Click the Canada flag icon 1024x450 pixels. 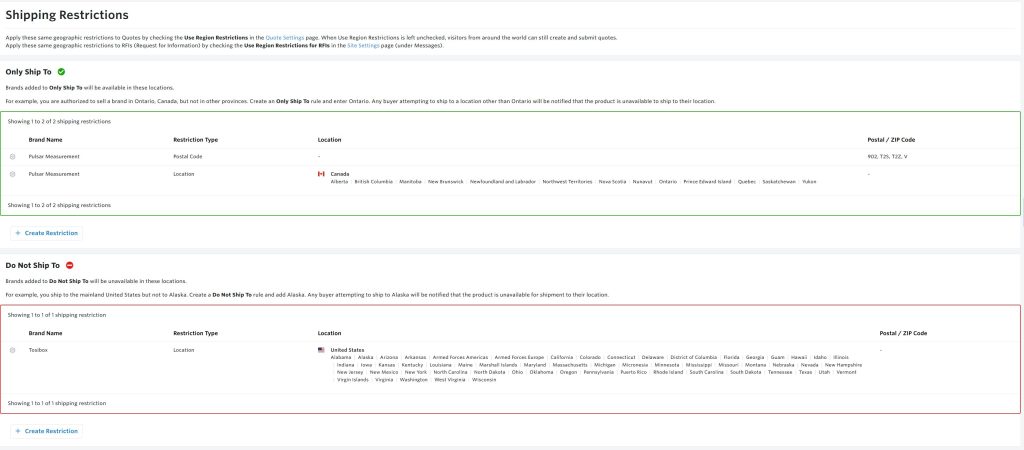coord(321,174)
